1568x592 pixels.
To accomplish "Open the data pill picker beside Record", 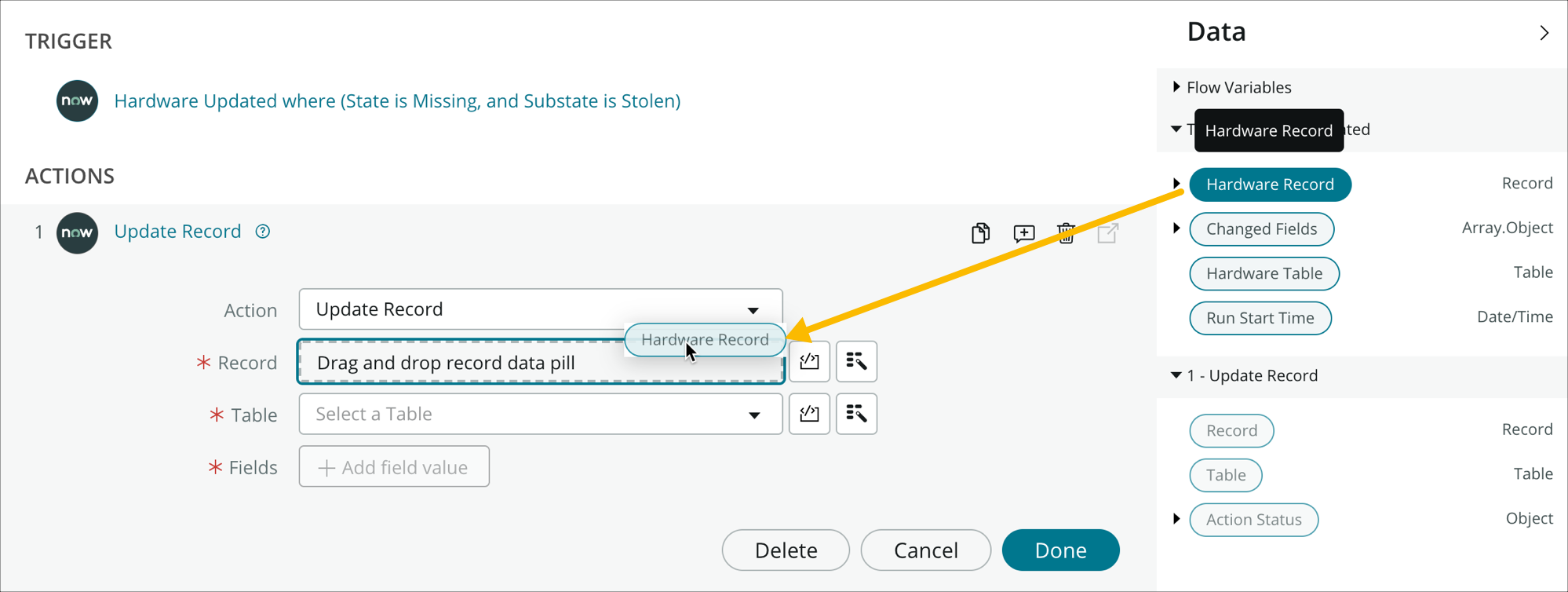I will tap(855, 361).
